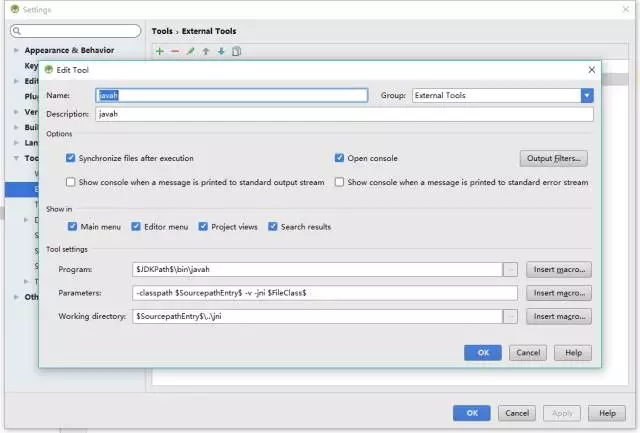Screen dimensions: 640x433
Task: Click Tools in the breadcrumb header
Action: (x=162, y=31)
